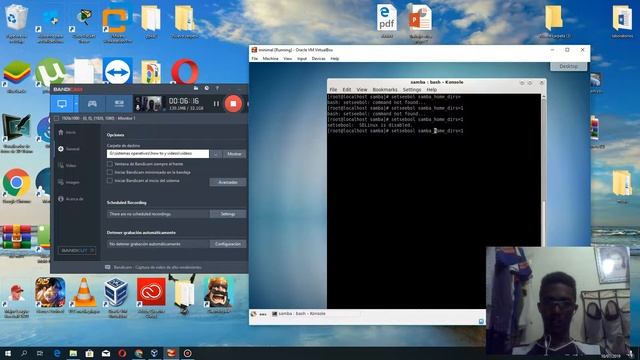
Task: Open the Bandicam help question-mark icon
Action: click(x=217, y=88)
